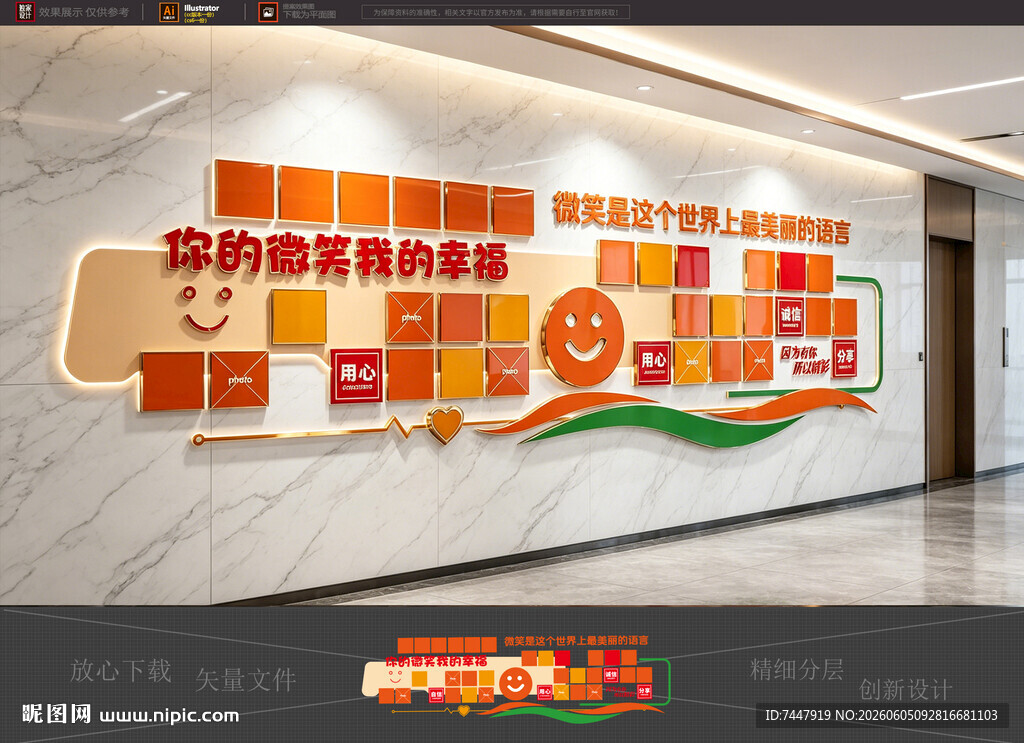This screenshot has width=1024, height=743.
Task: Click the 'Illustrator' label in top bar
Action: click(x=201, y=8)
